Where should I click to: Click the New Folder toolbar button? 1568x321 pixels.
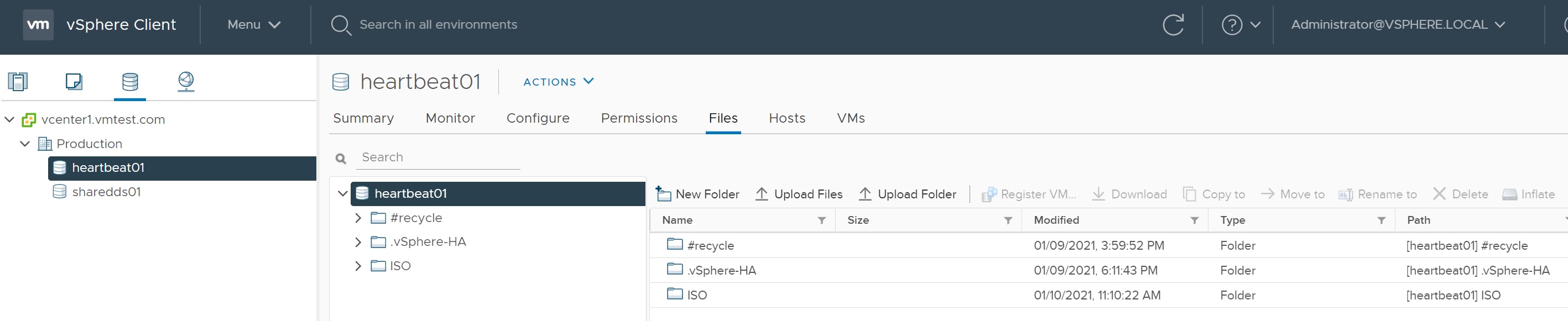(697, 194)
